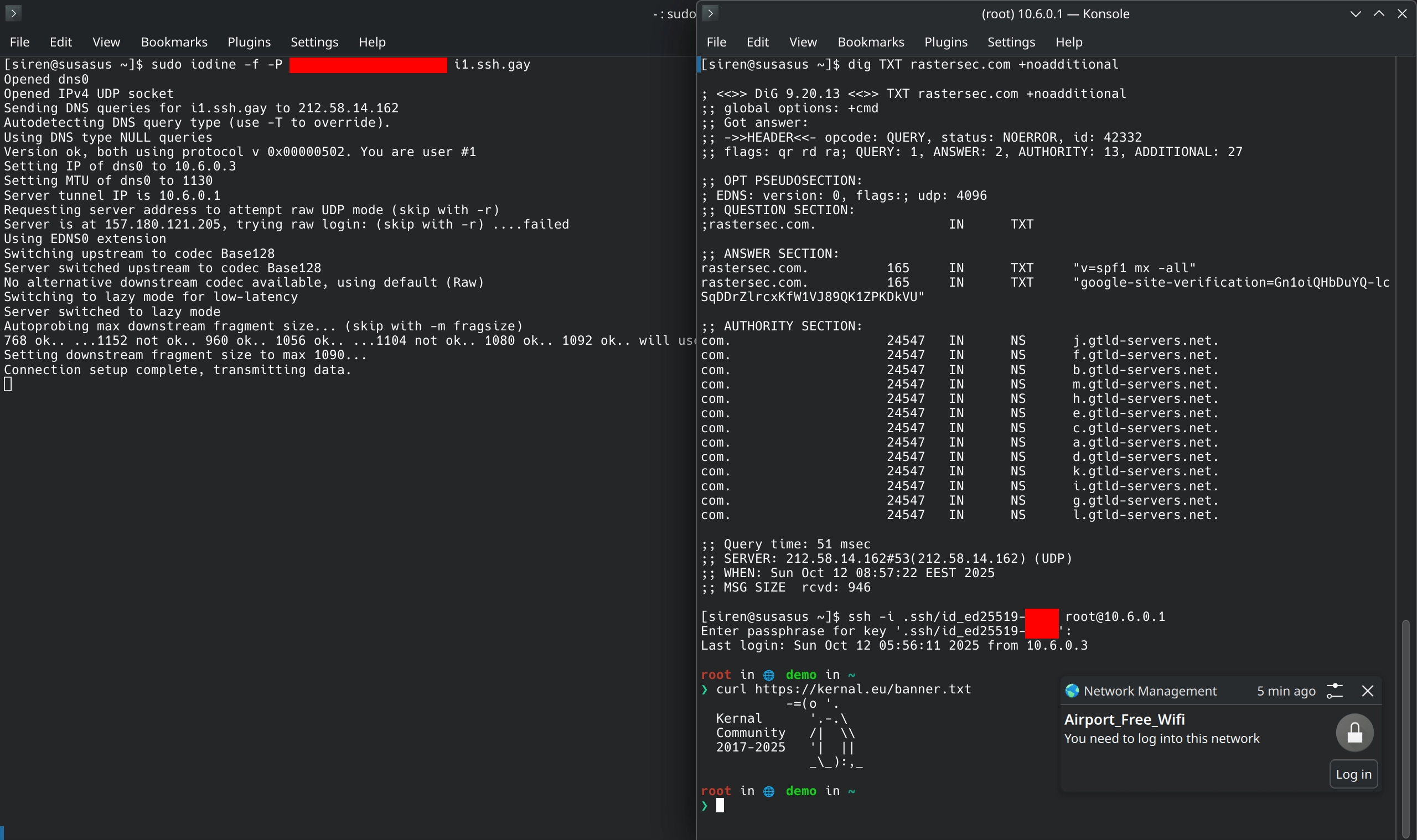Click the Konsole icon in right window titlebar
This screenshot has height=840, width=1417.
710,13
